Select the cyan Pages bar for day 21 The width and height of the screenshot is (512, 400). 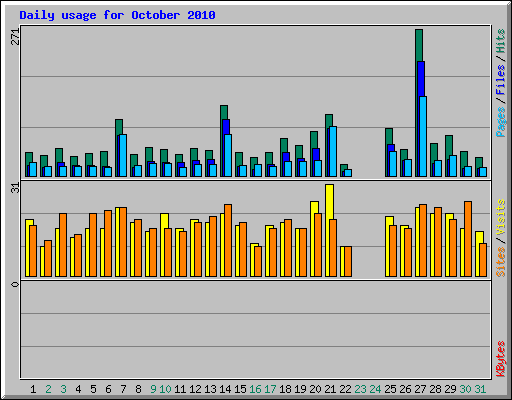[333, 151]
